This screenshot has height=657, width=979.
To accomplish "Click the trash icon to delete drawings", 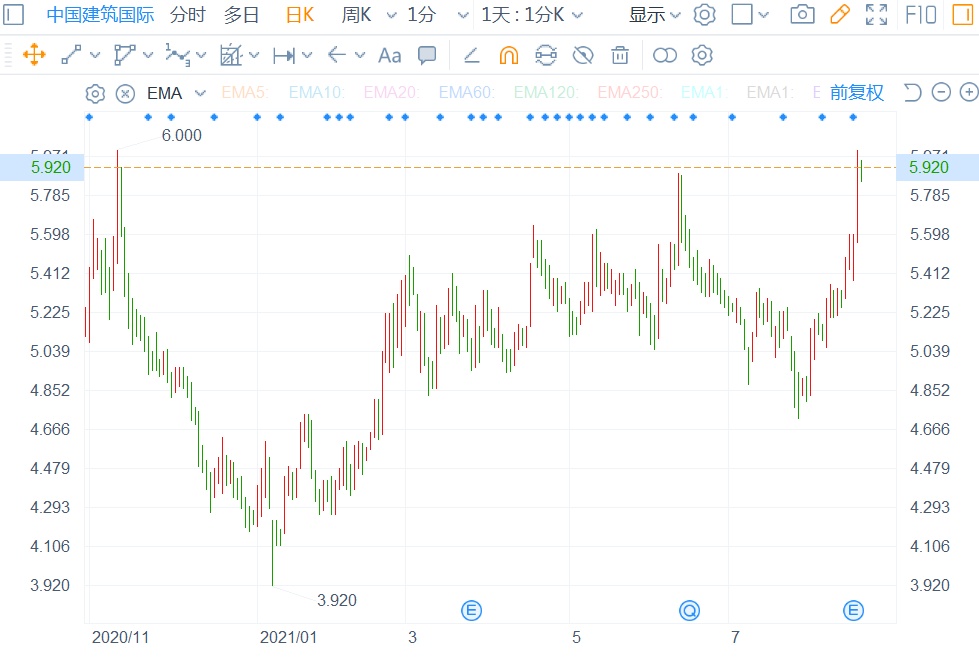I will click(620, 55).
